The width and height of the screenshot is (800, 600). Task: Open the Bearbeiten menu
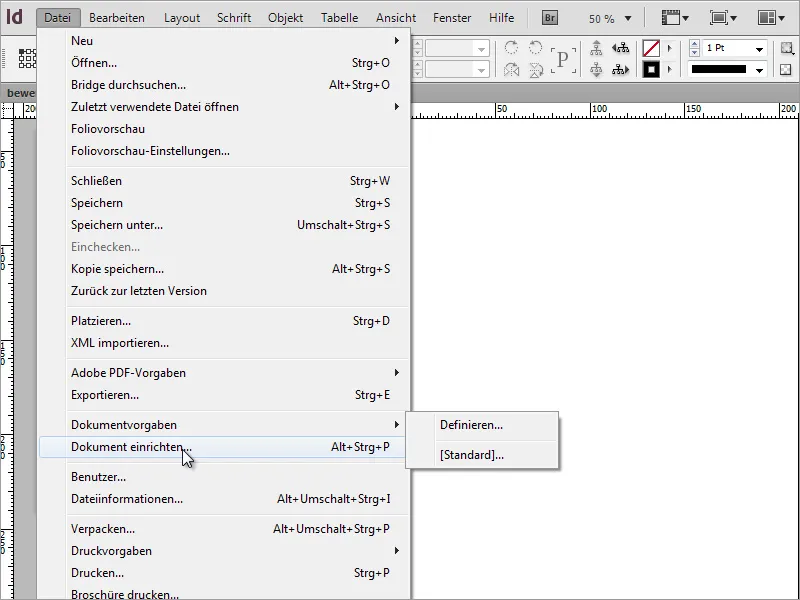[x=117, y=18]
